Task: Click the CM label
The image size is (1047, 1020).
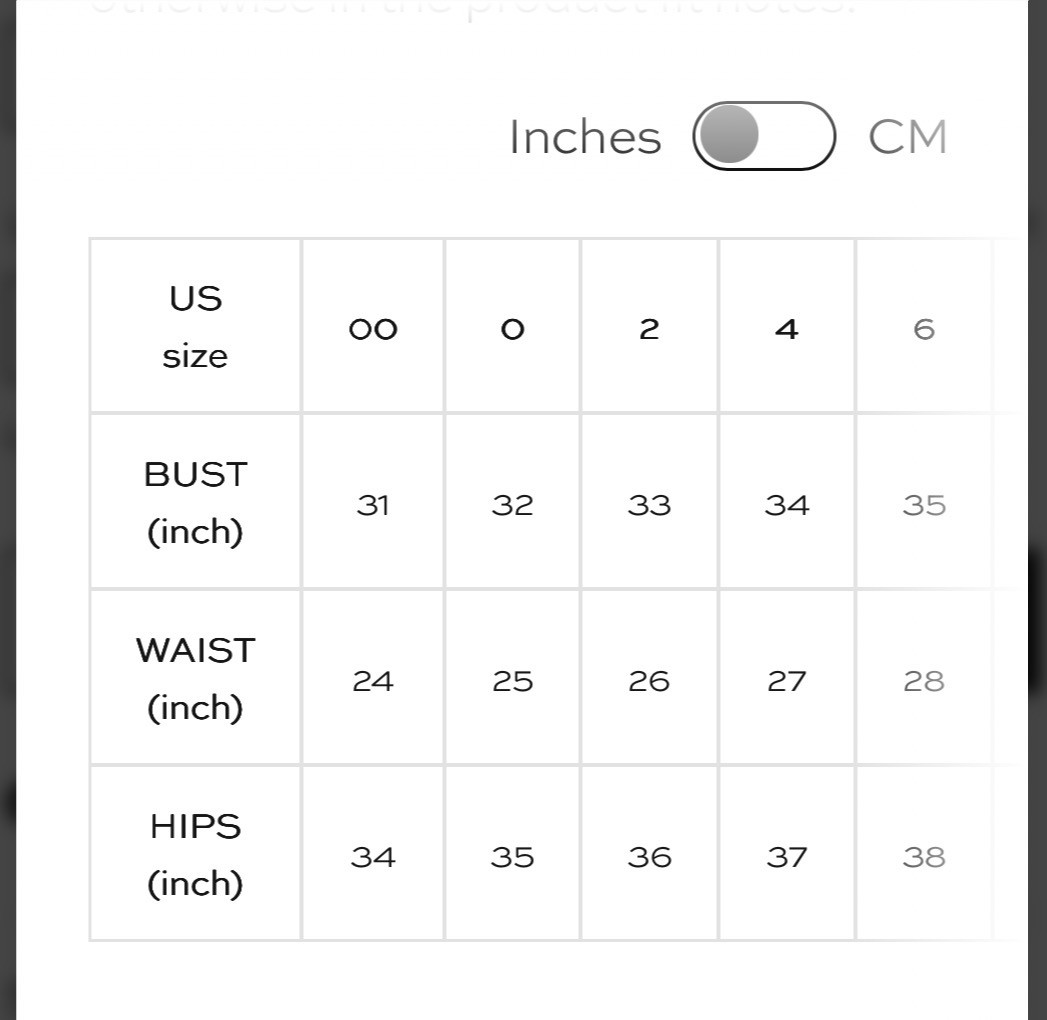Action: pyautogui.click(x=907, y=137)
